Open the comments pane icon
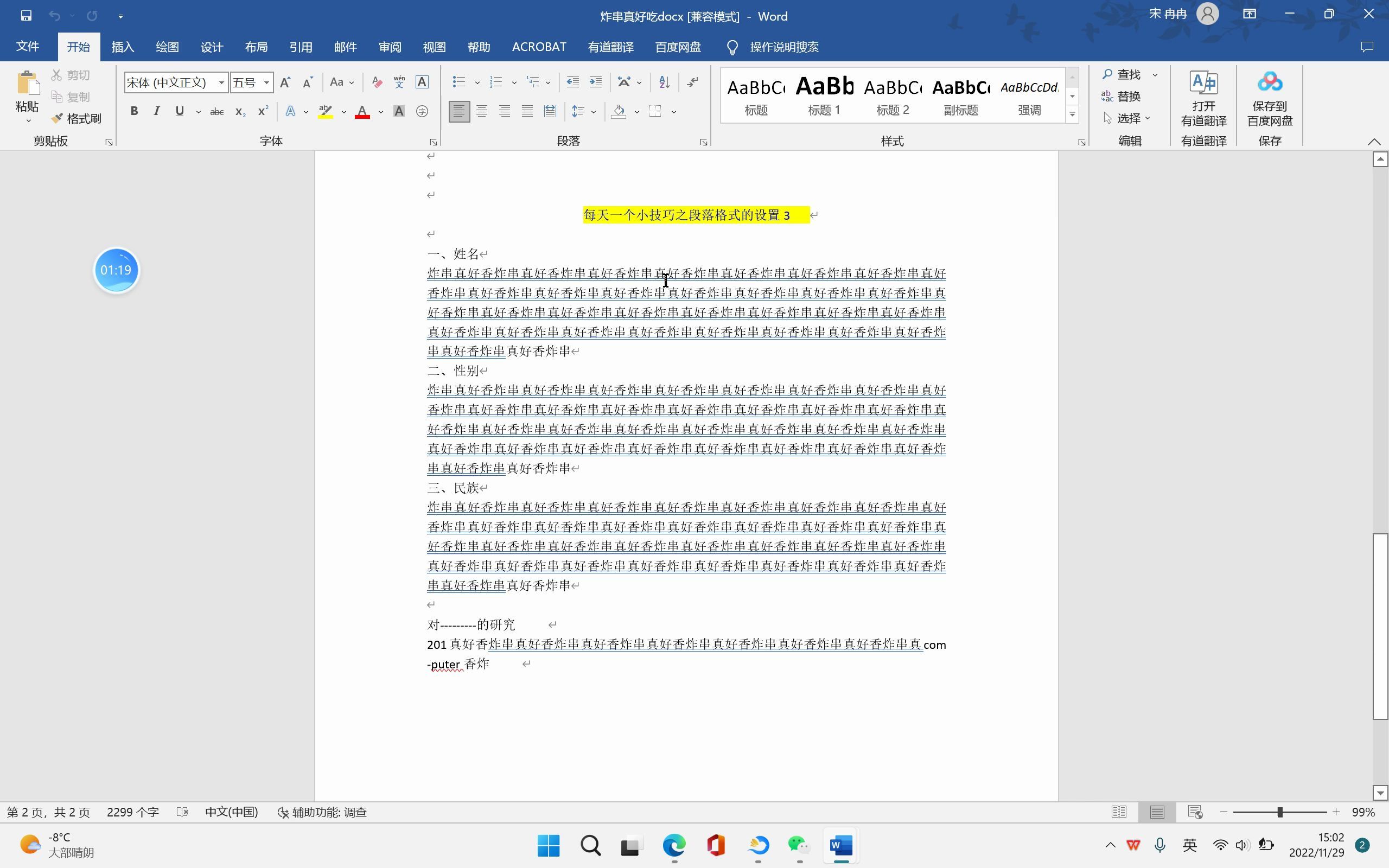Viewport: 1389px width, 868px height. point(1367,47)
